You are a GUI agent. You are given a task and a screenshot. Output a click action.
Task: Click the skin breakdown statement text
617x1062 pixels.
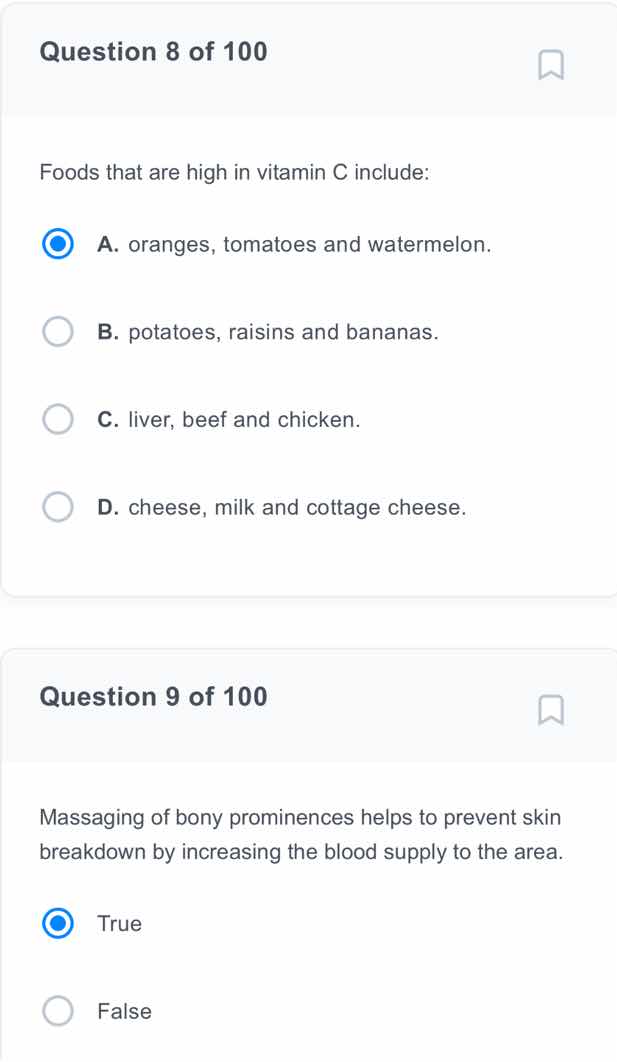pos(300,833)
